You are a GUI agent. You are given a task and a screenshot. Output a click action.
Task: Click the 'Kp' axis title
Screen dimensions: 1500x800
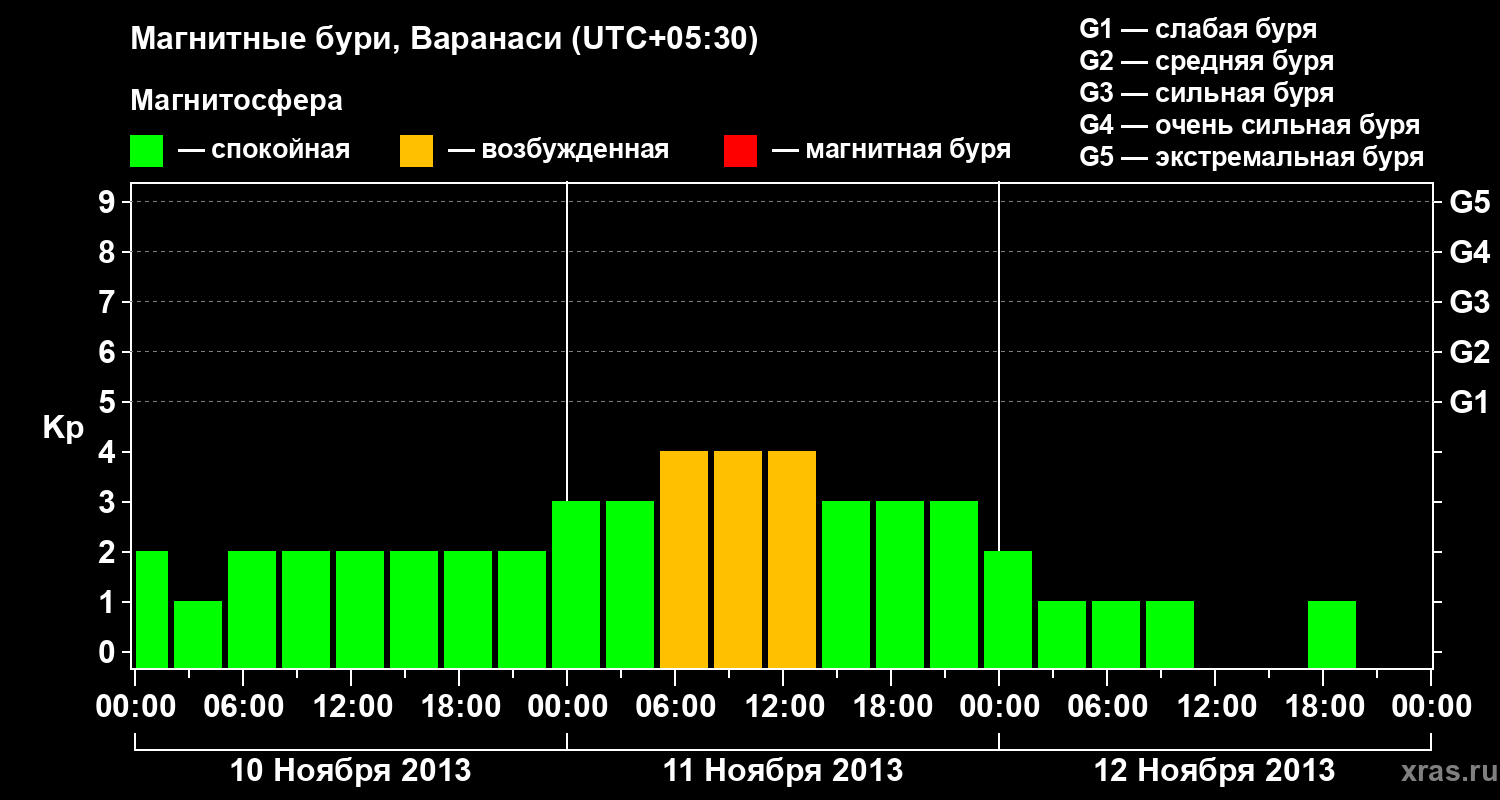pos(63,428)
